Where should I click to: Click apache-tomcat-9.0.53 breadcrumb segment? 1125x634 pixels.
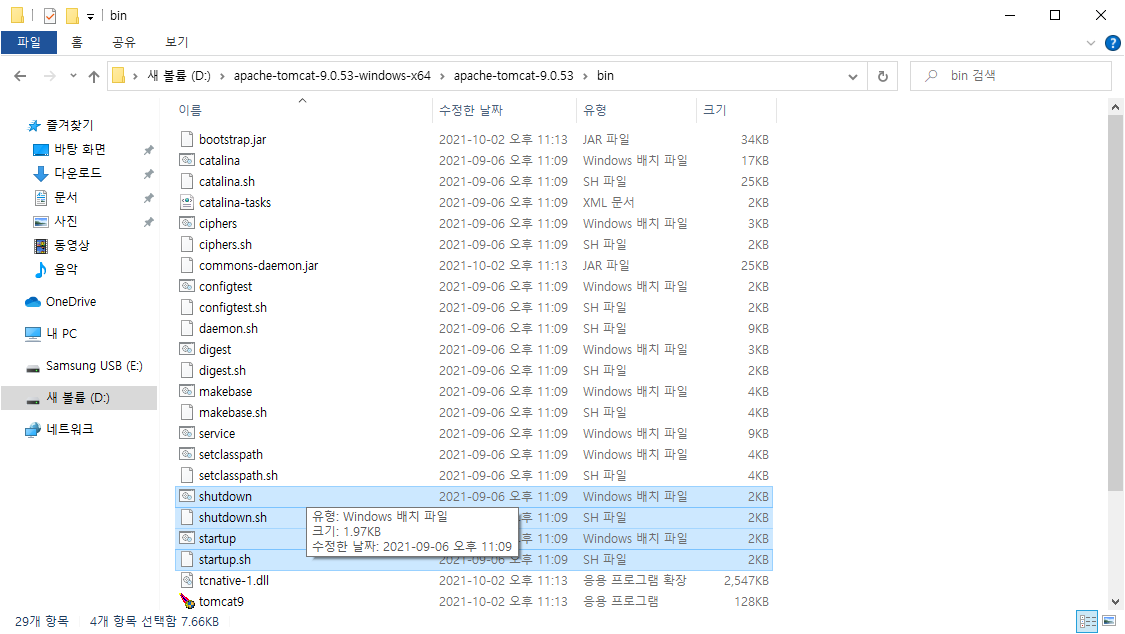(x=514, y=76)
